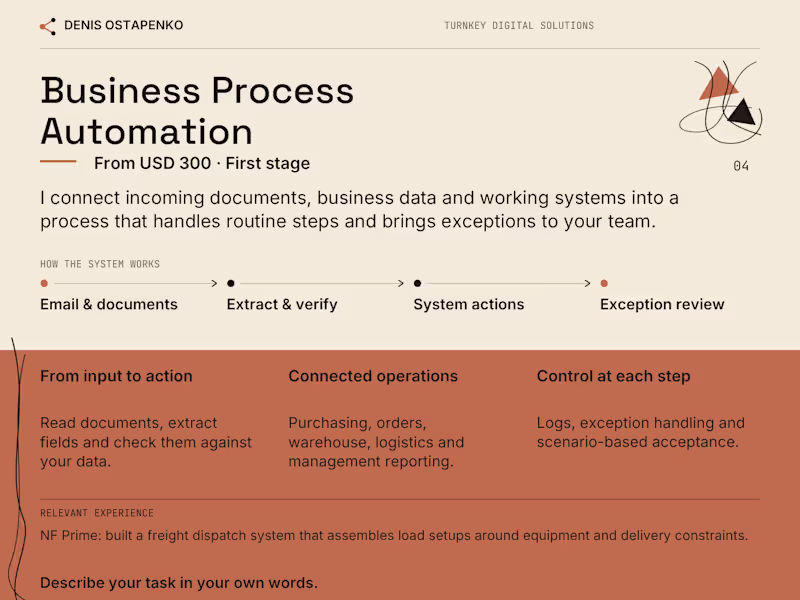Click the abstract triangles scribble illustration

tap(721, 103)
